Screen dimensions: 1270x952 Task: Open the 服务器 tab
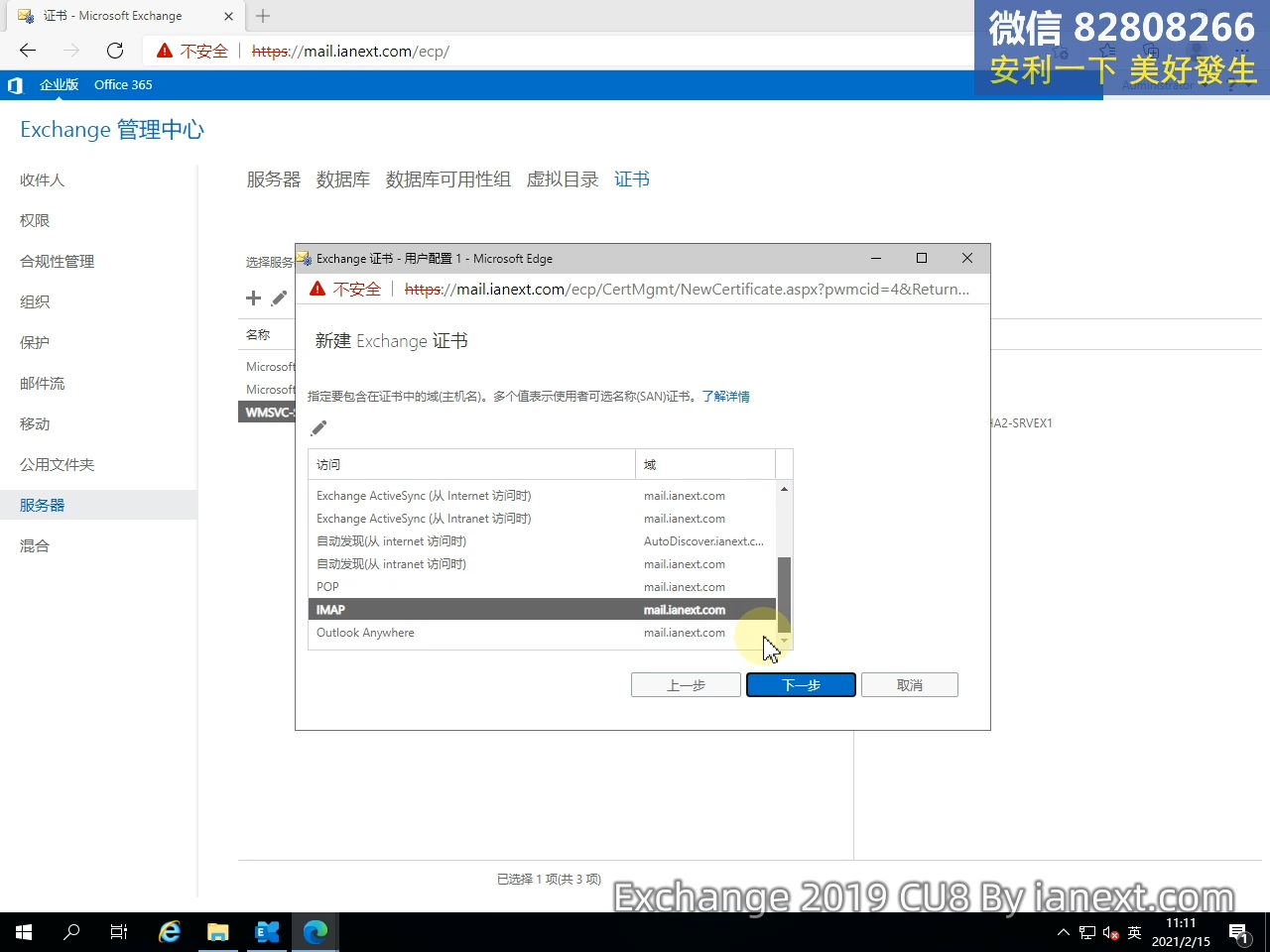pos(273,179)
